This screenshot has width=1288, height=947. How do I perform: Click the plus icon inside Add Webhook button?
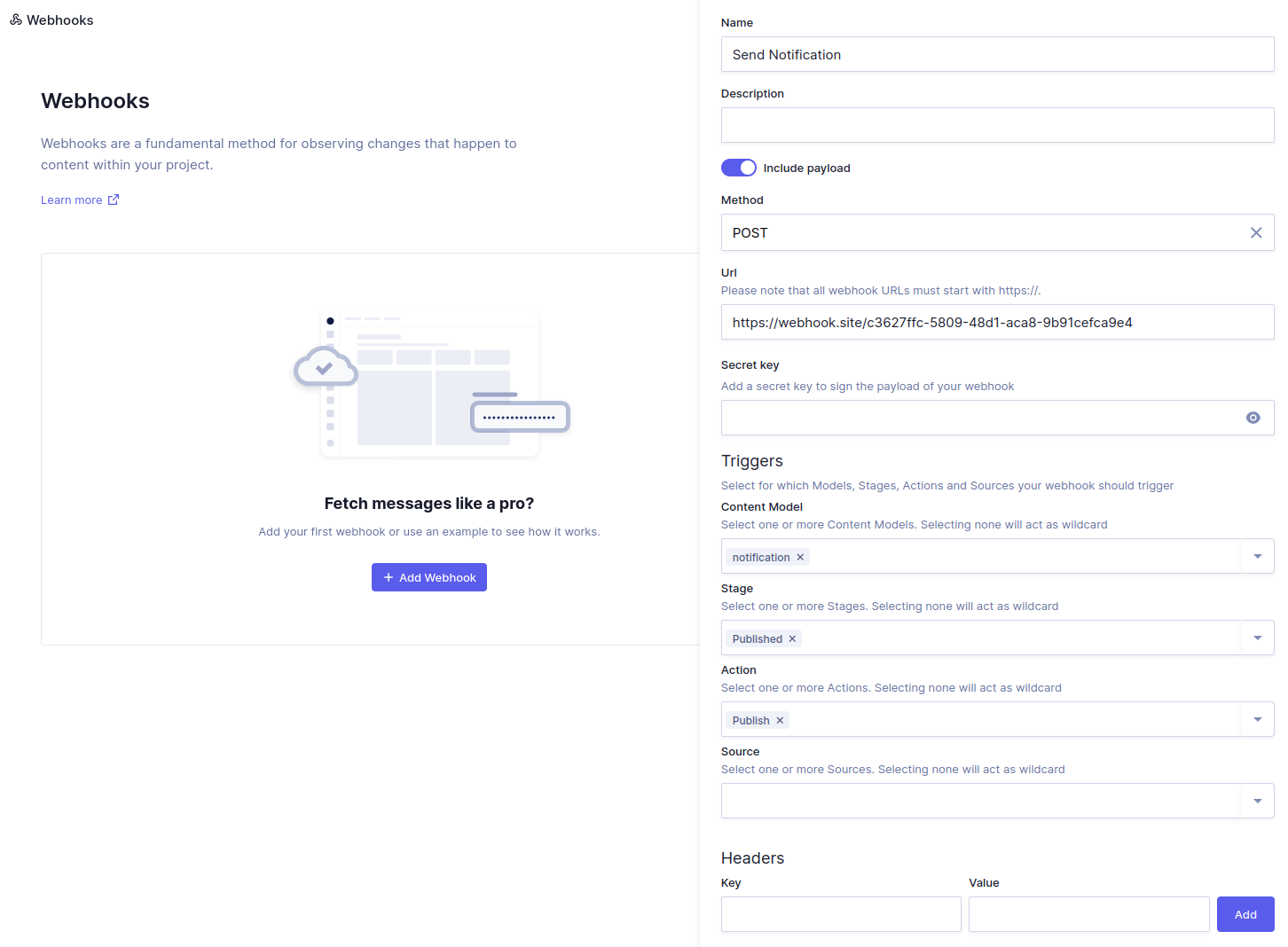click(x=388, y=577)
